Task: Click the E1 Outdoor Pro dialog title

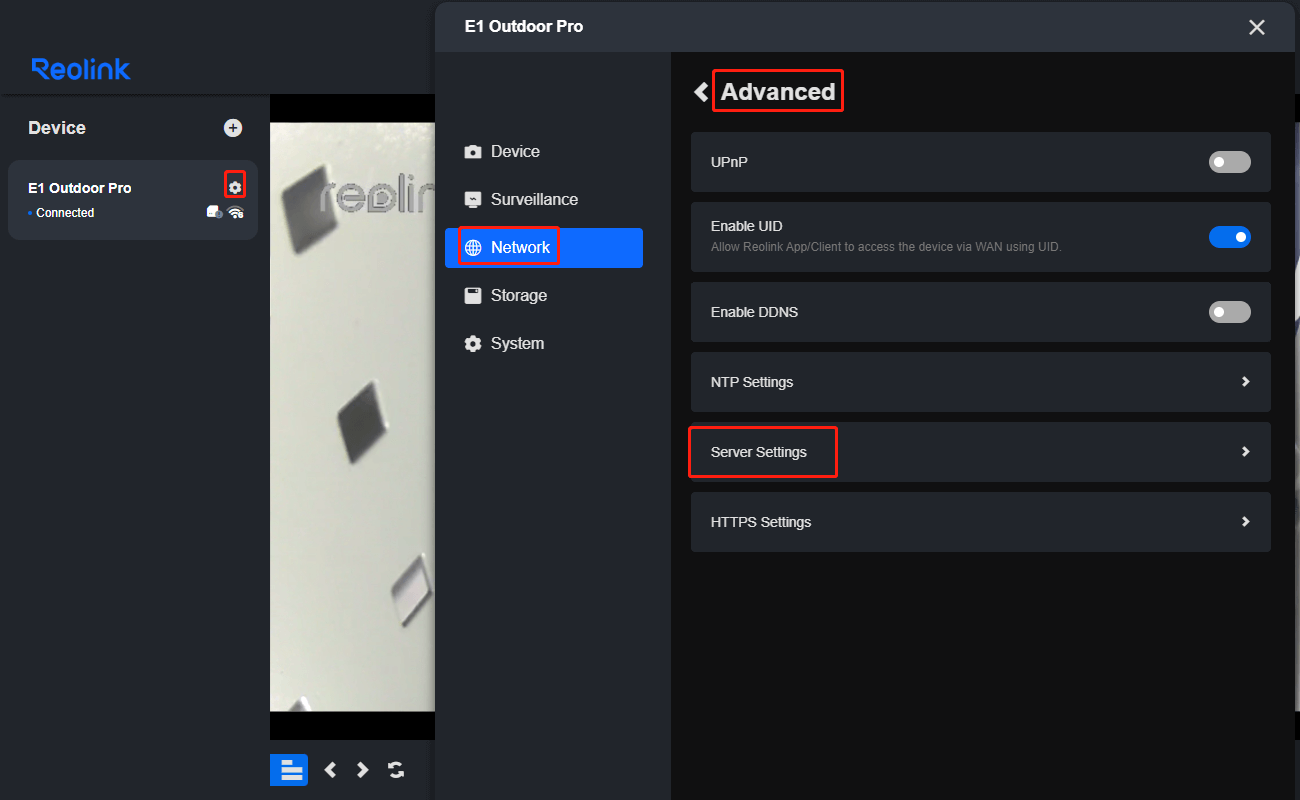Action: tap(524, 27)
